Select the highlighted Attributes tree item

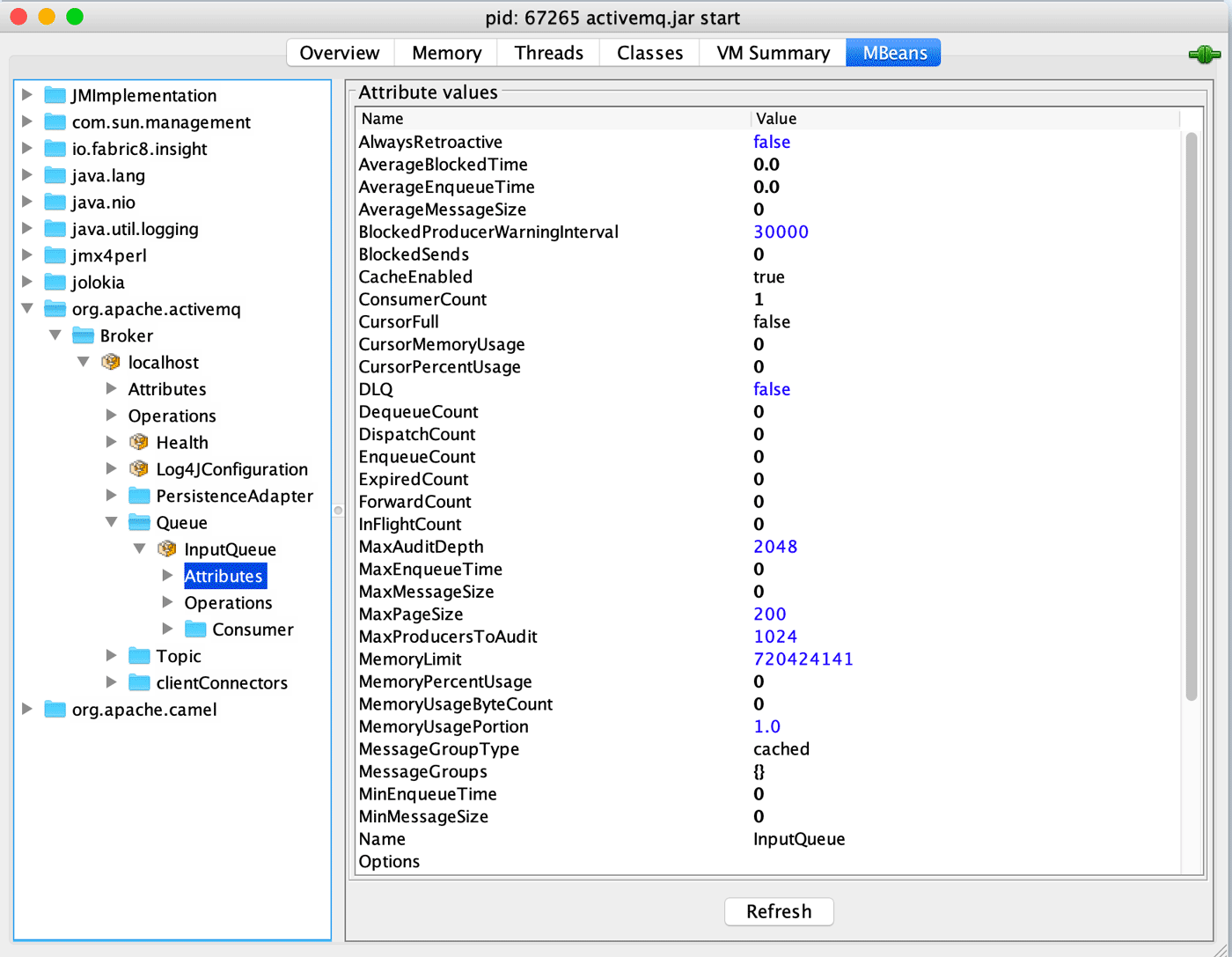click(x=224, y=576)
